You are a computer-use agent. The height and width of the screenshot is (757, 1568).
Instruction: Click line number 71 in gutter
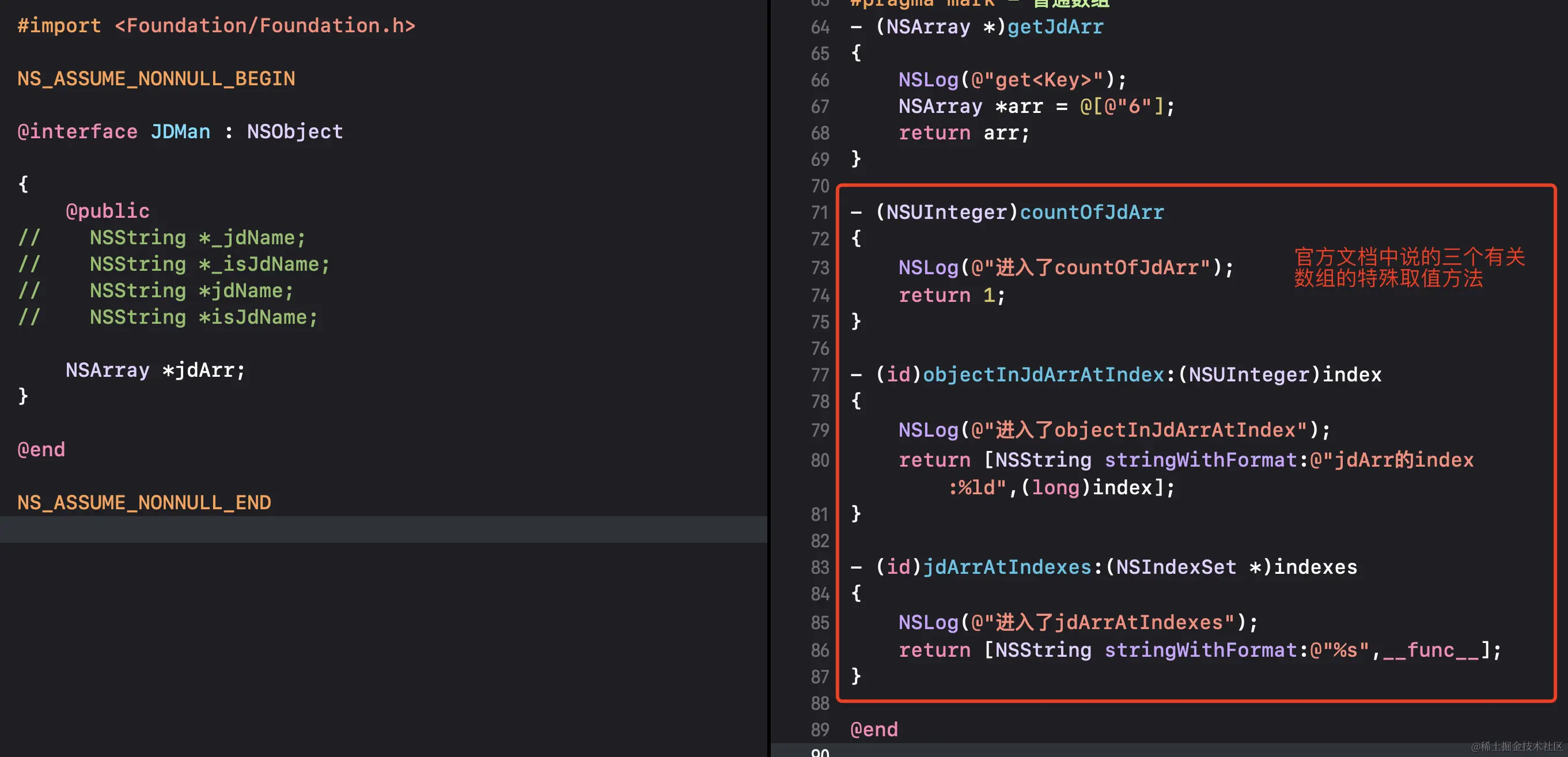(819, 213)
